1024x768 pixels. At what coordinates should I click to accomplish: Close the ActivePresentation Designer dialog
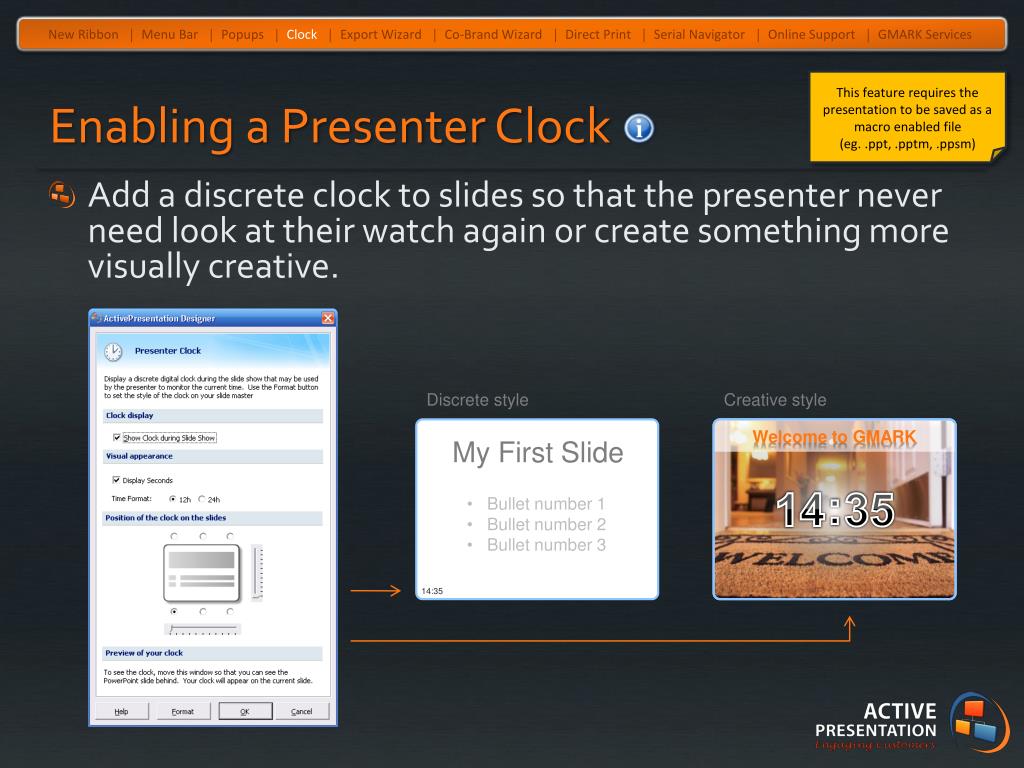coord(328,318)
